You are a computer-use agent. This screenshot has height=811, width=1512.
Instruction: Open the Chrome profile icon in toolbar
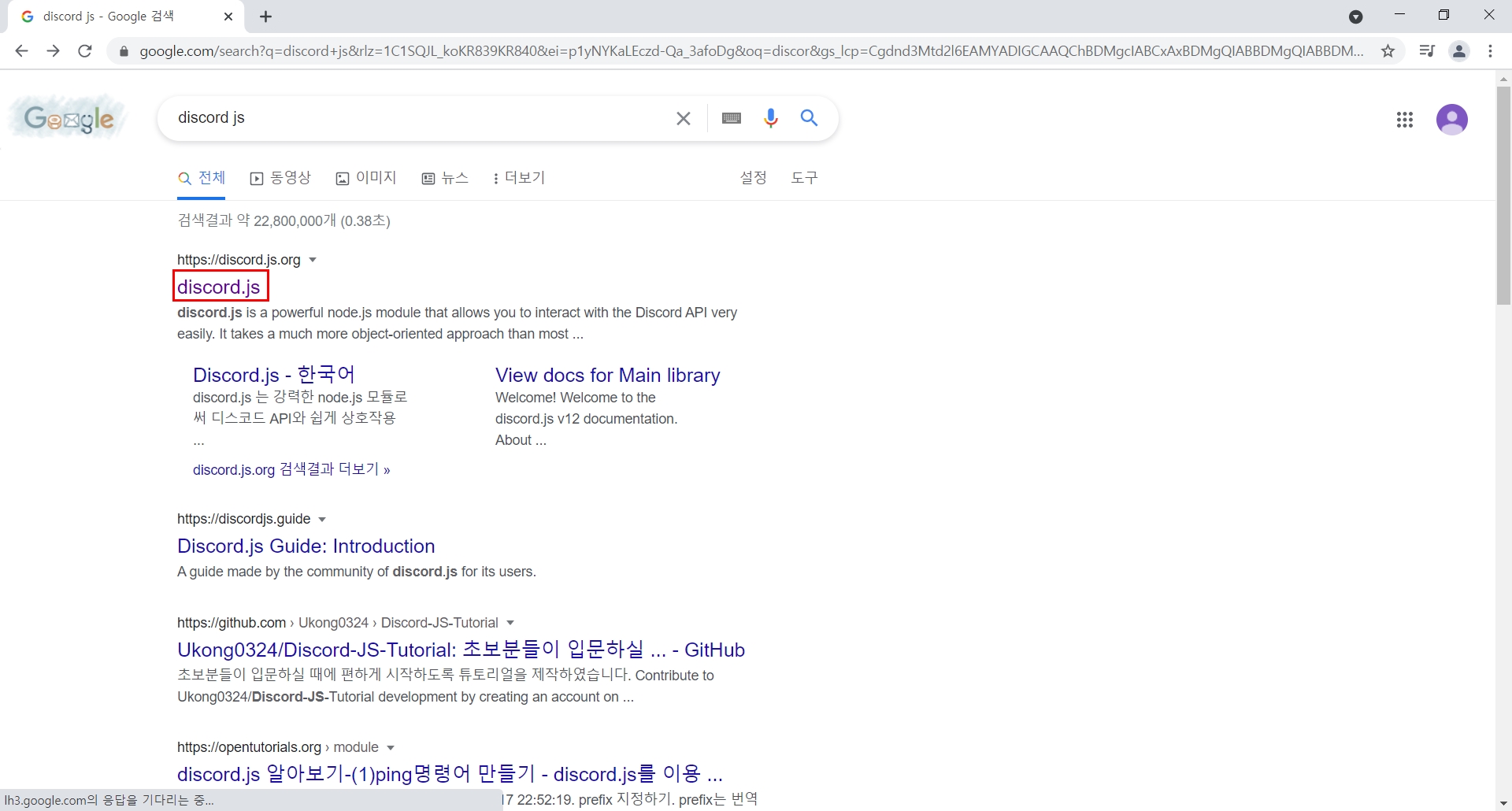point(1459,51)
